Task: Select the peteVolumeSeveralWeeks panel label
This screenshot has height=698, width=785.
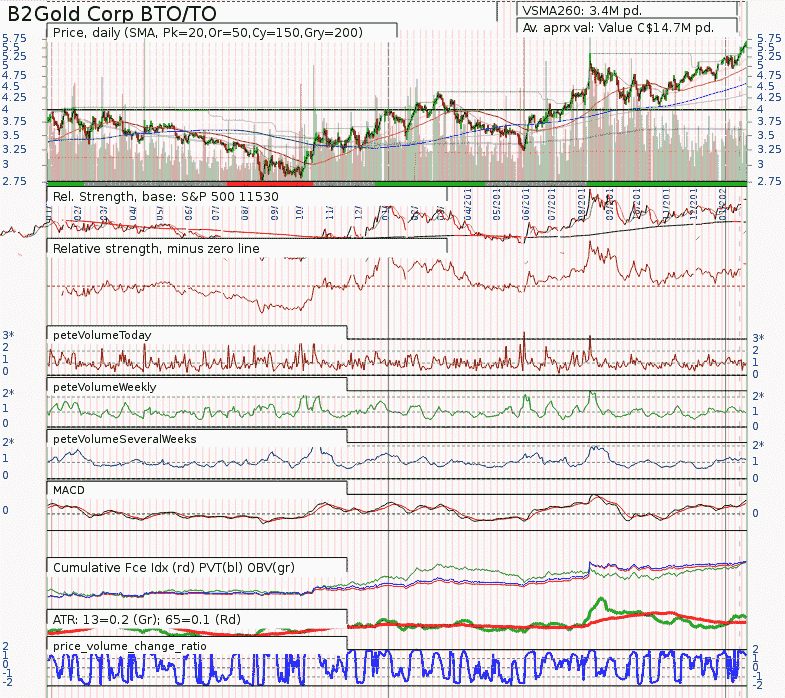Action: tap(125, 439)
